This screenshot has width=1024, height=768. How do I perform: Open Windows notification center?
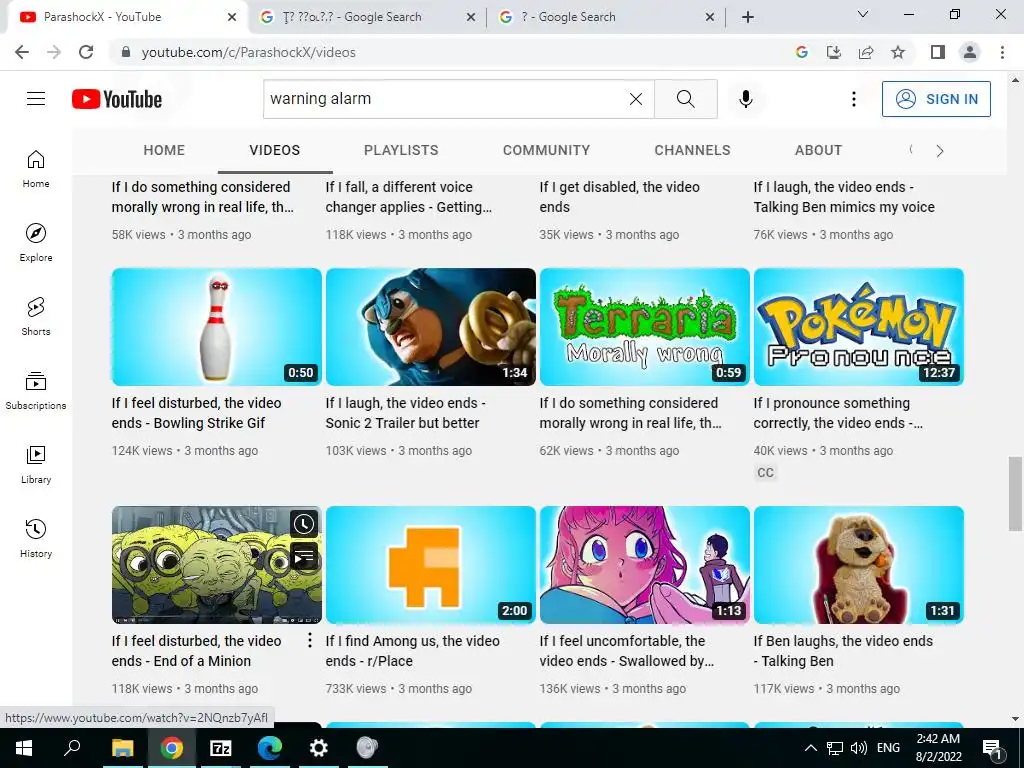[993, 748]
